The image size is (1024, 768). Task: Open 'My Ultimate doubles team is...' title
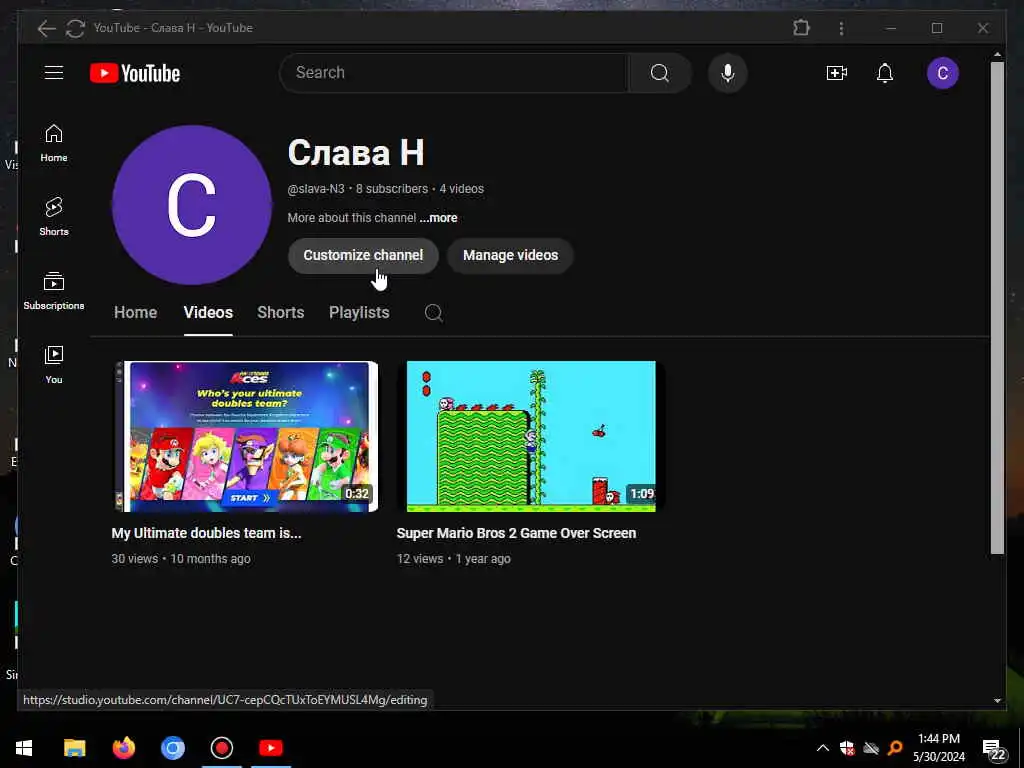[x=206, y=534]
